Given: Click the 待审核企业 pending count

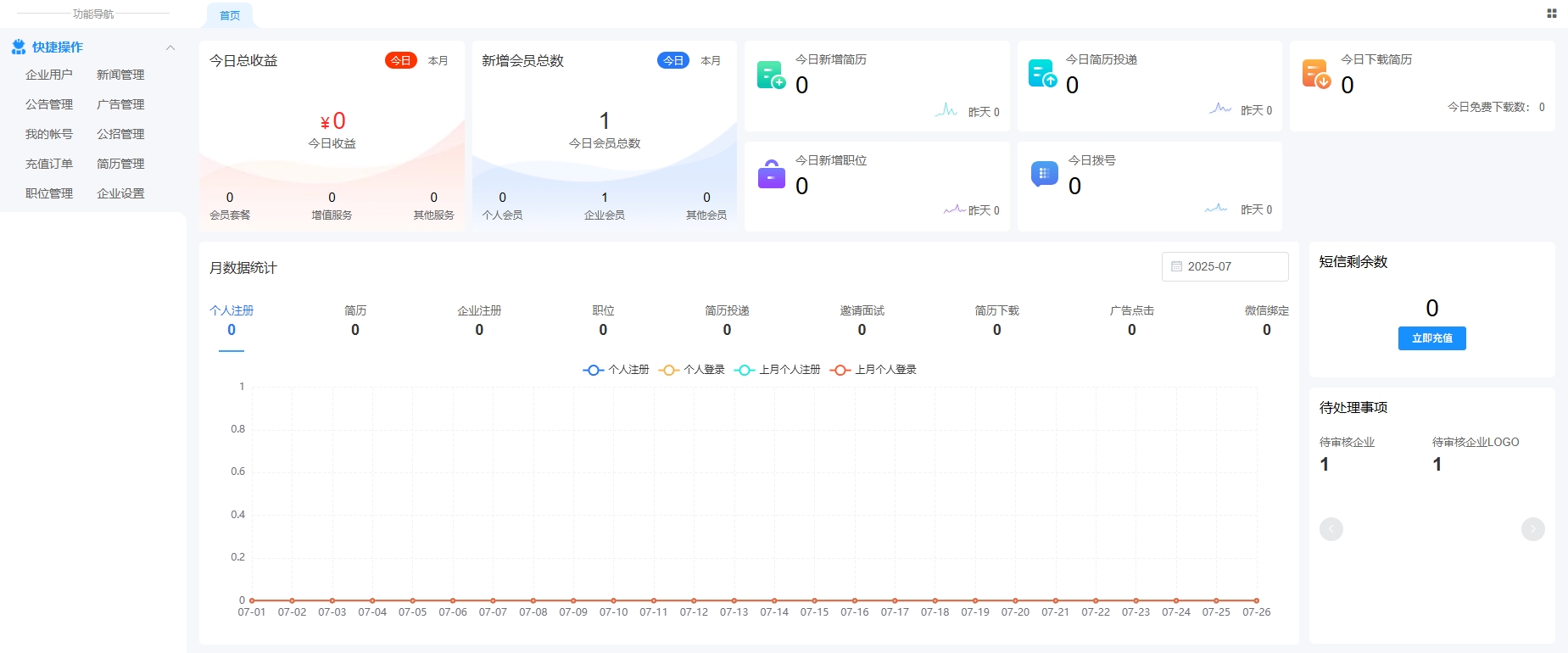Looking at the screenshot, I should 1325,464.
